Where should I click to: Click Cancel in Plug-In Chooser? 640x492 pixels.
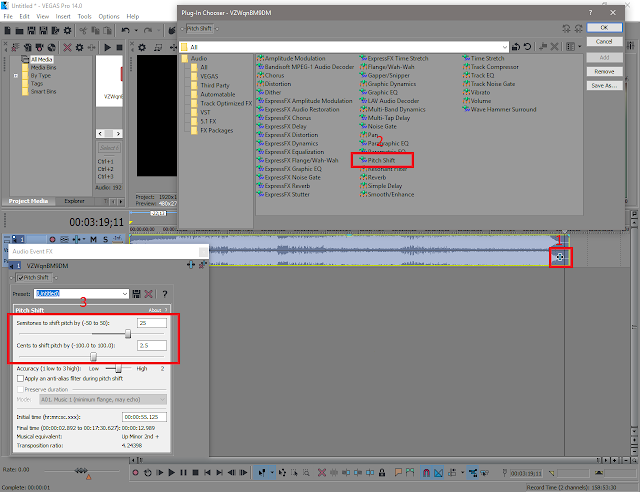point(604,42)
